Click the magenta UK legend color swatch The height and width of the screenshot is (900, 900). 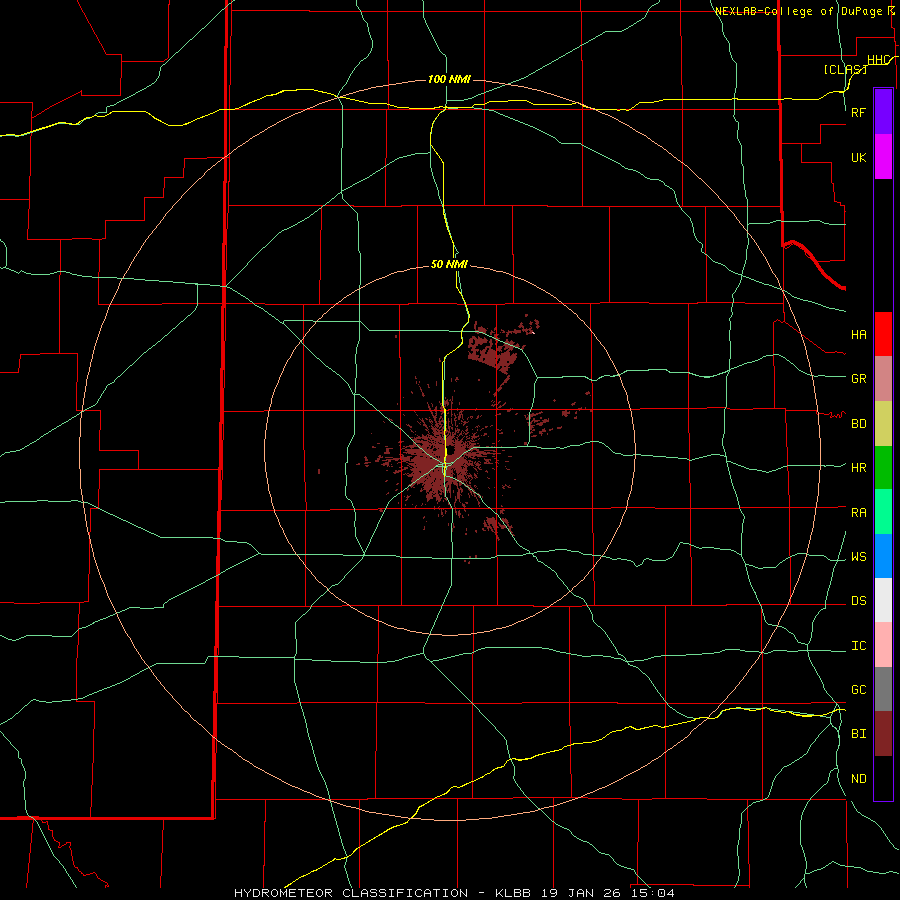coord(883,157)
